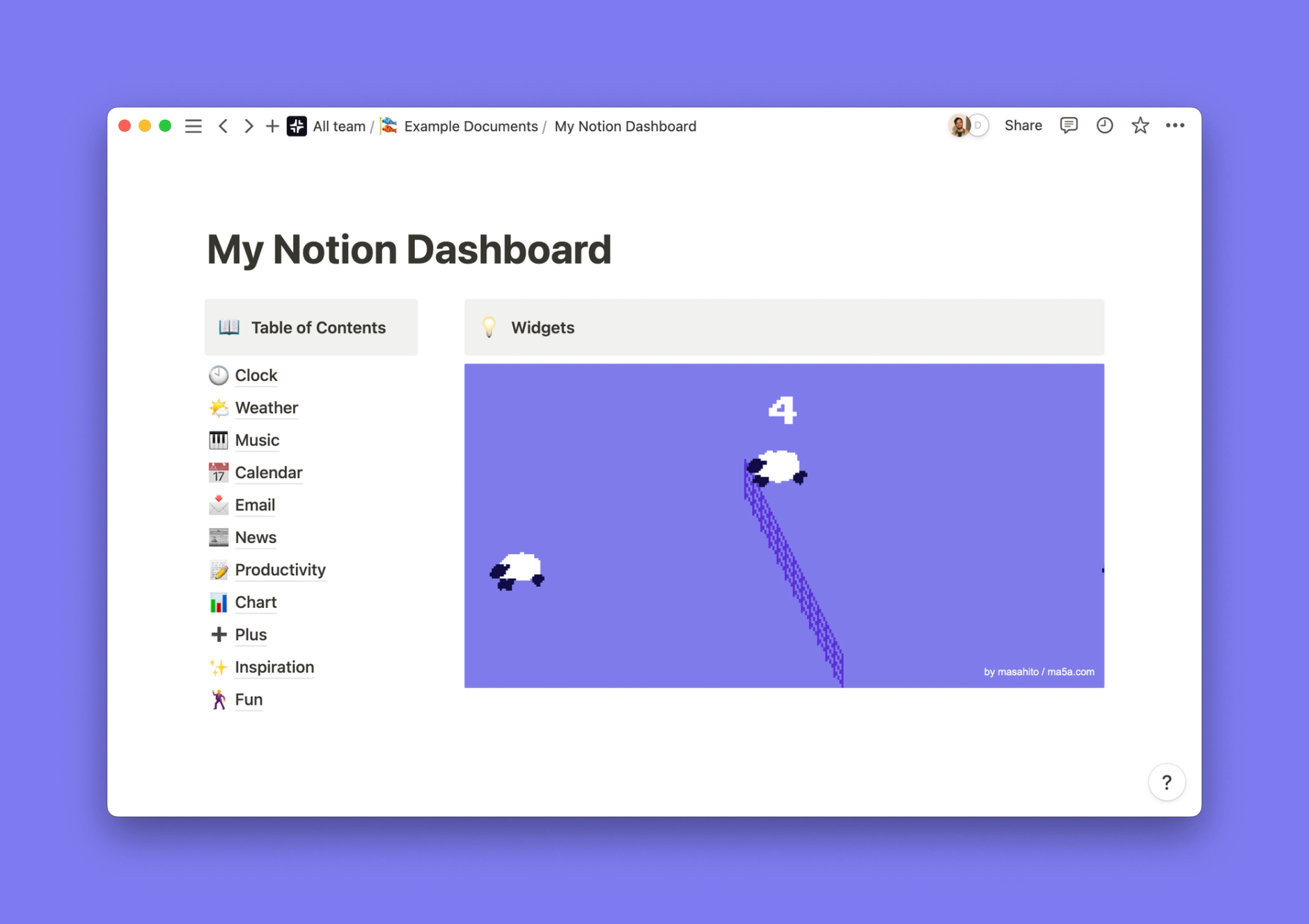
Task: Open the Chart page link
Action: pyautogui.click(x=256, y=602)
